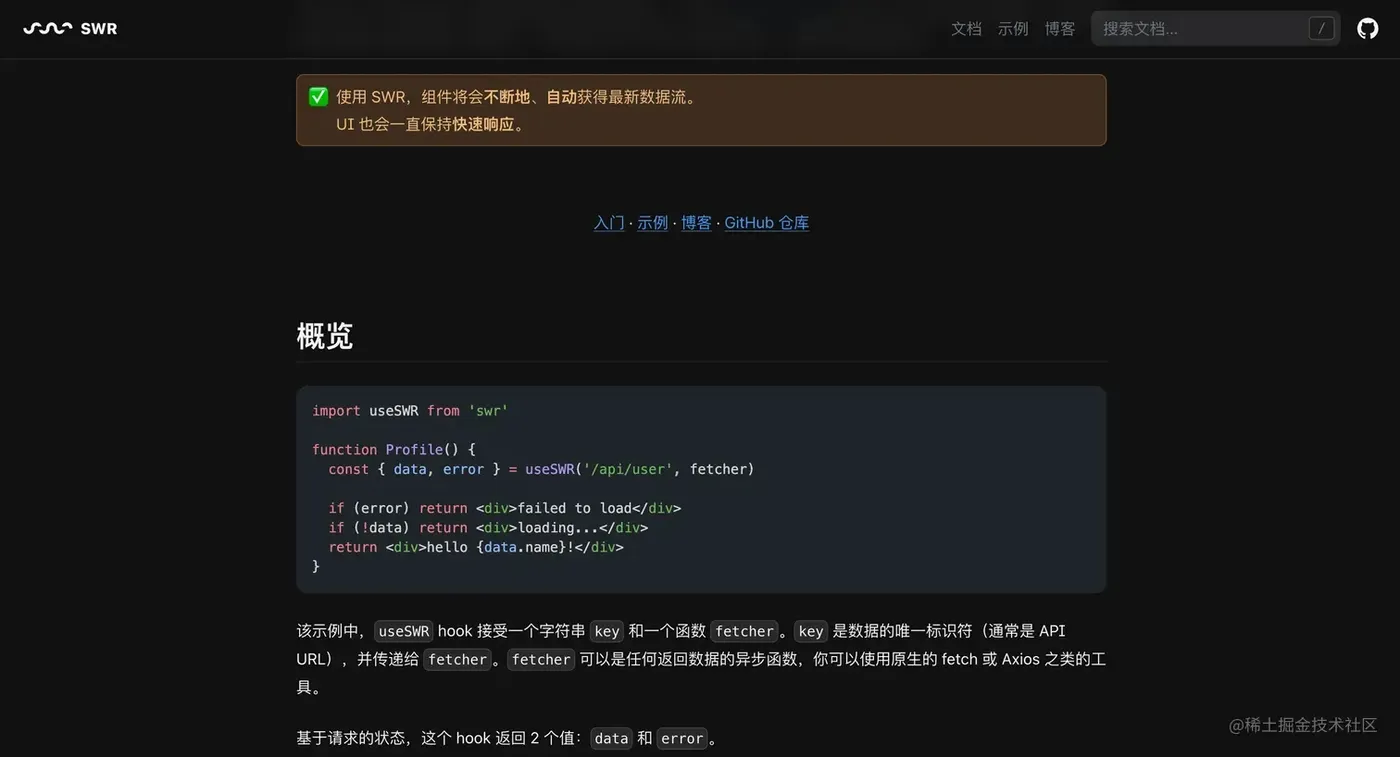Open the 博客 page from the top bar

1059,29
